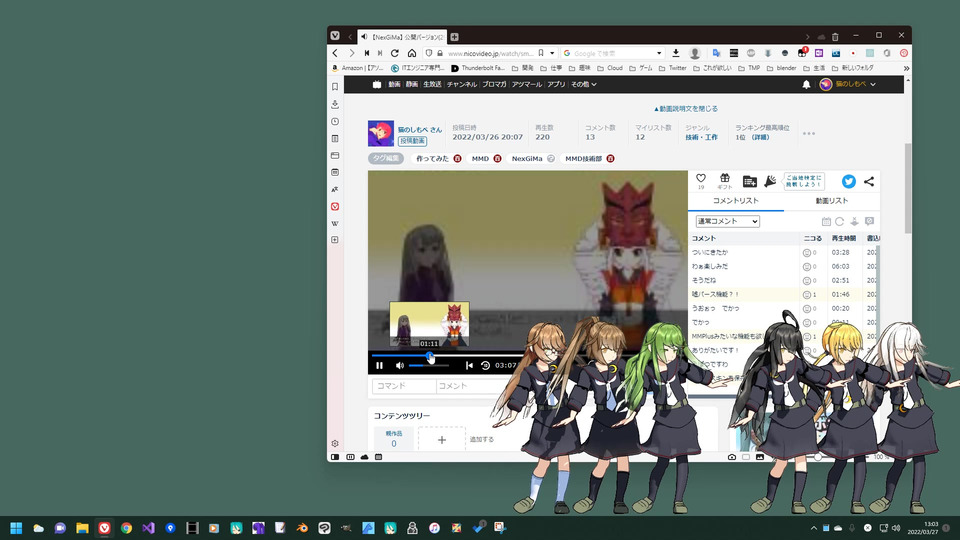This screenshot has height=540, width=960.
Task: Switch to 動画リスト tab
Action: [831, 201]
